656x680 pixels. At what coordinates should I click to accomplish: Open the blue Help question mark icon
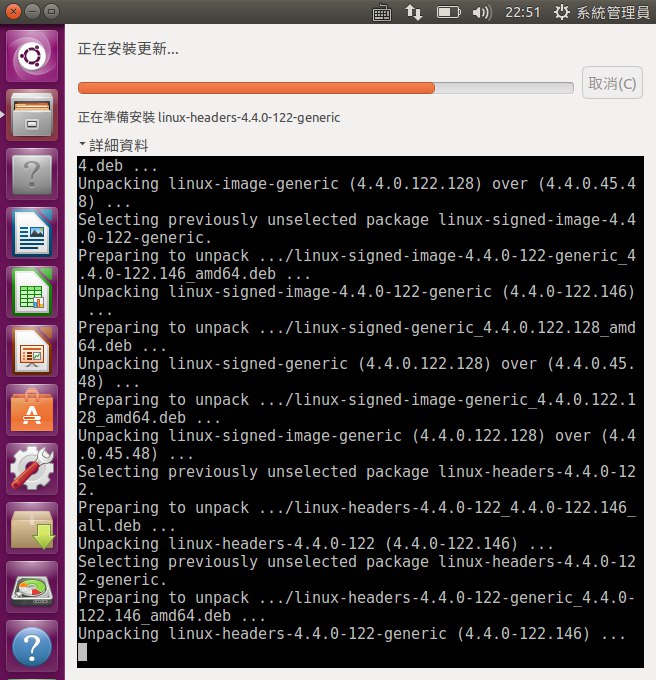pos(32,646)
